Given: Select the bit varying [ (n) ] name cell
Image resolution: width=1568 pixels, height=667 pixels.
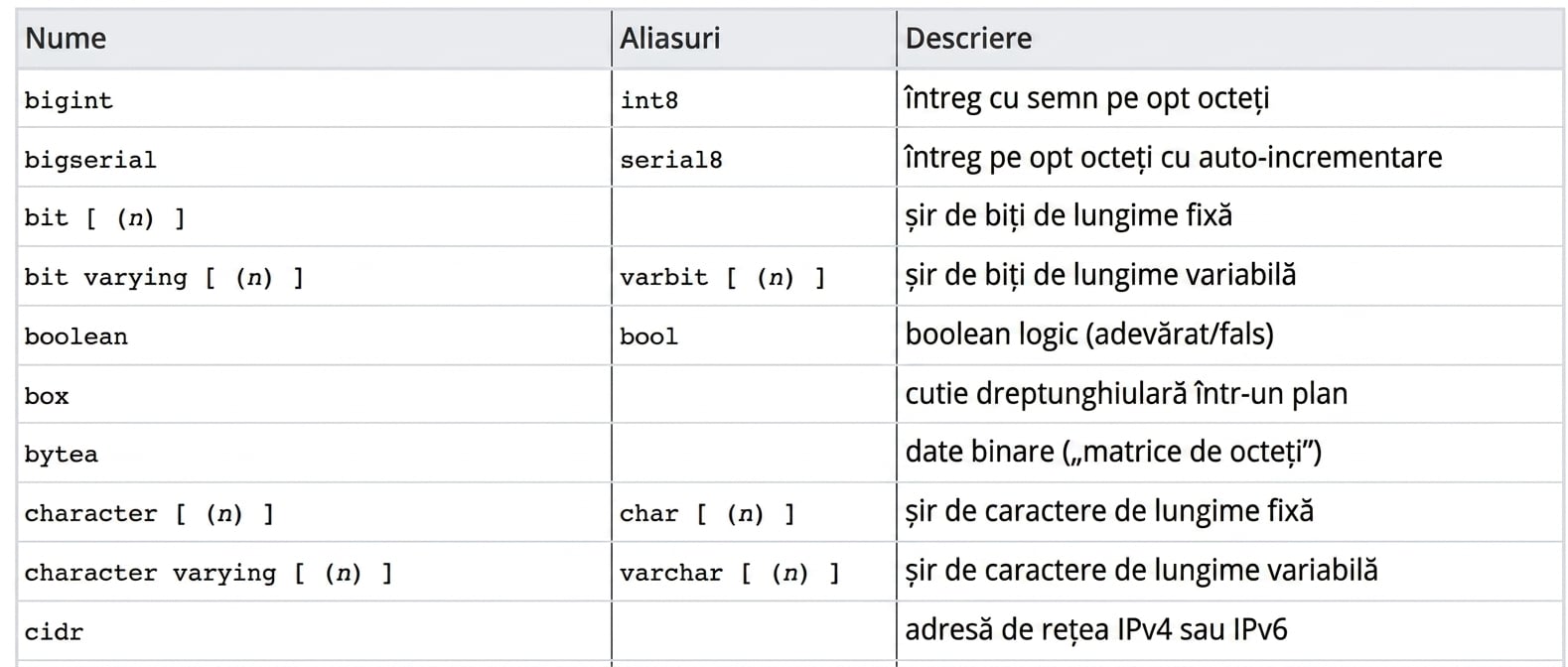Looking at the screenshot, I should click(314, 276).
